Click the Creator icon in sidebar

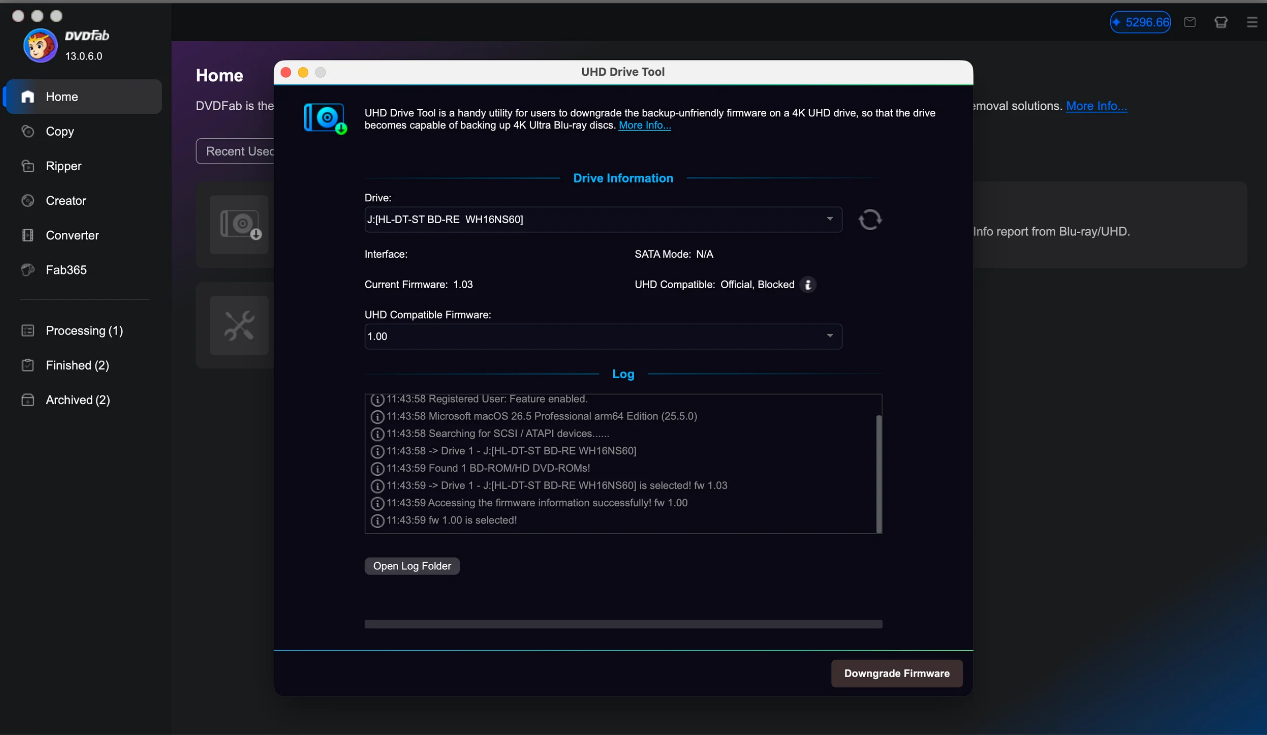28,200
